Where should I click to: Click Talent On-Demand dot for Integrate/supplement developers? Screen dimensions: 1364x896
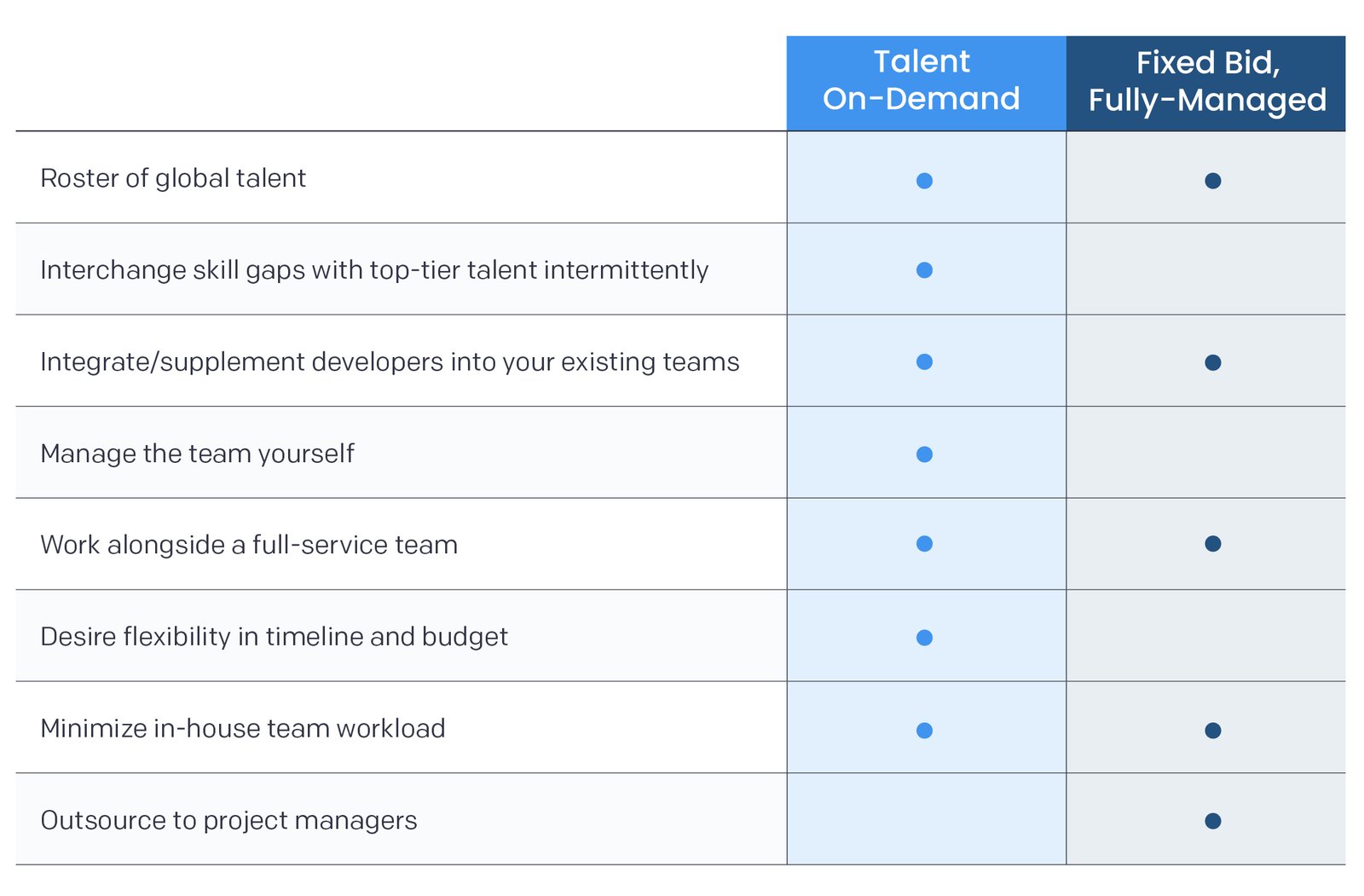tap(924, 362)
